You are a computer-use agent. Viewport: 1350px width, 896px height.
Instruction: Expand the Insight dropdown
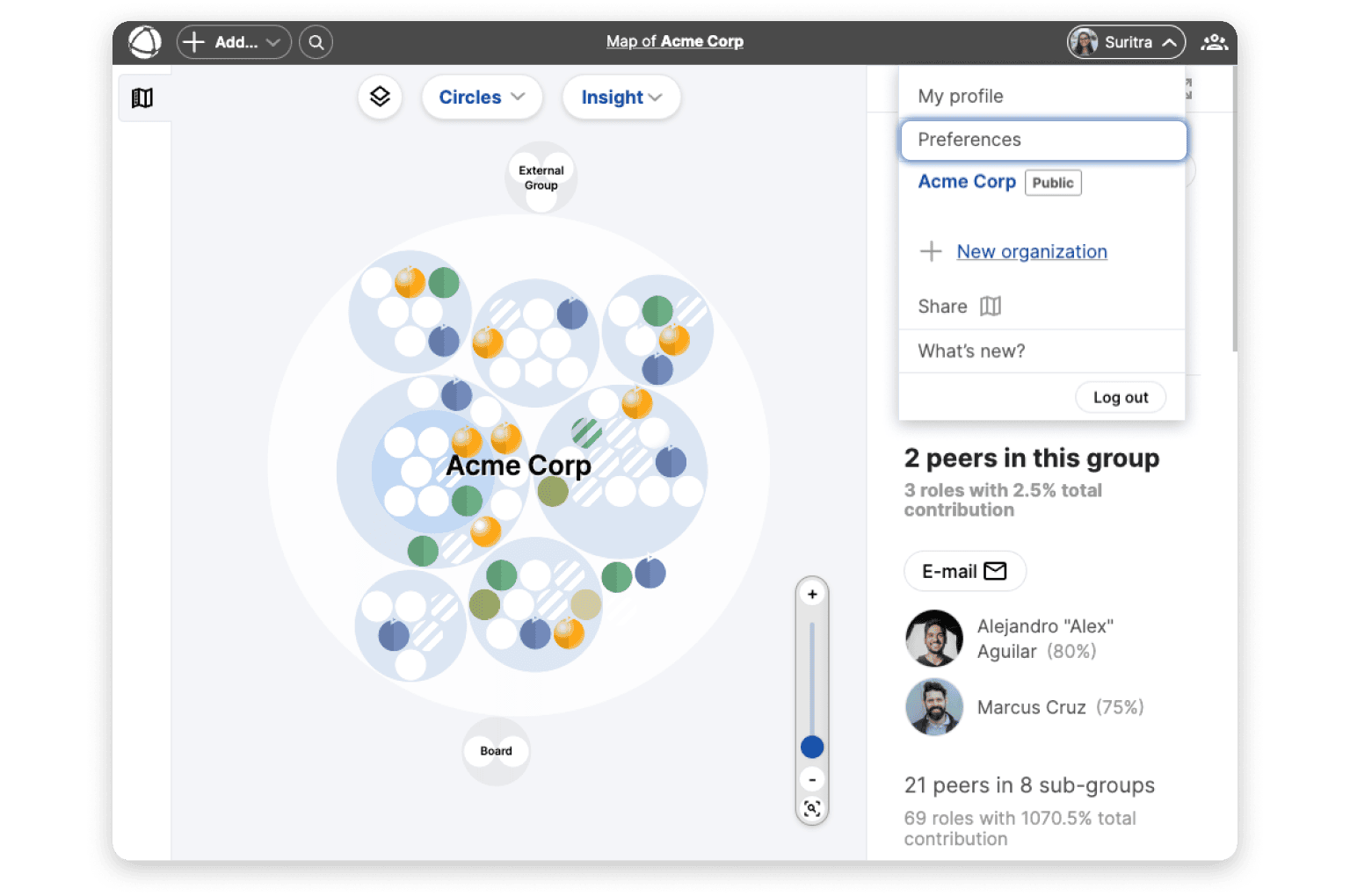[x=621, y=98]
